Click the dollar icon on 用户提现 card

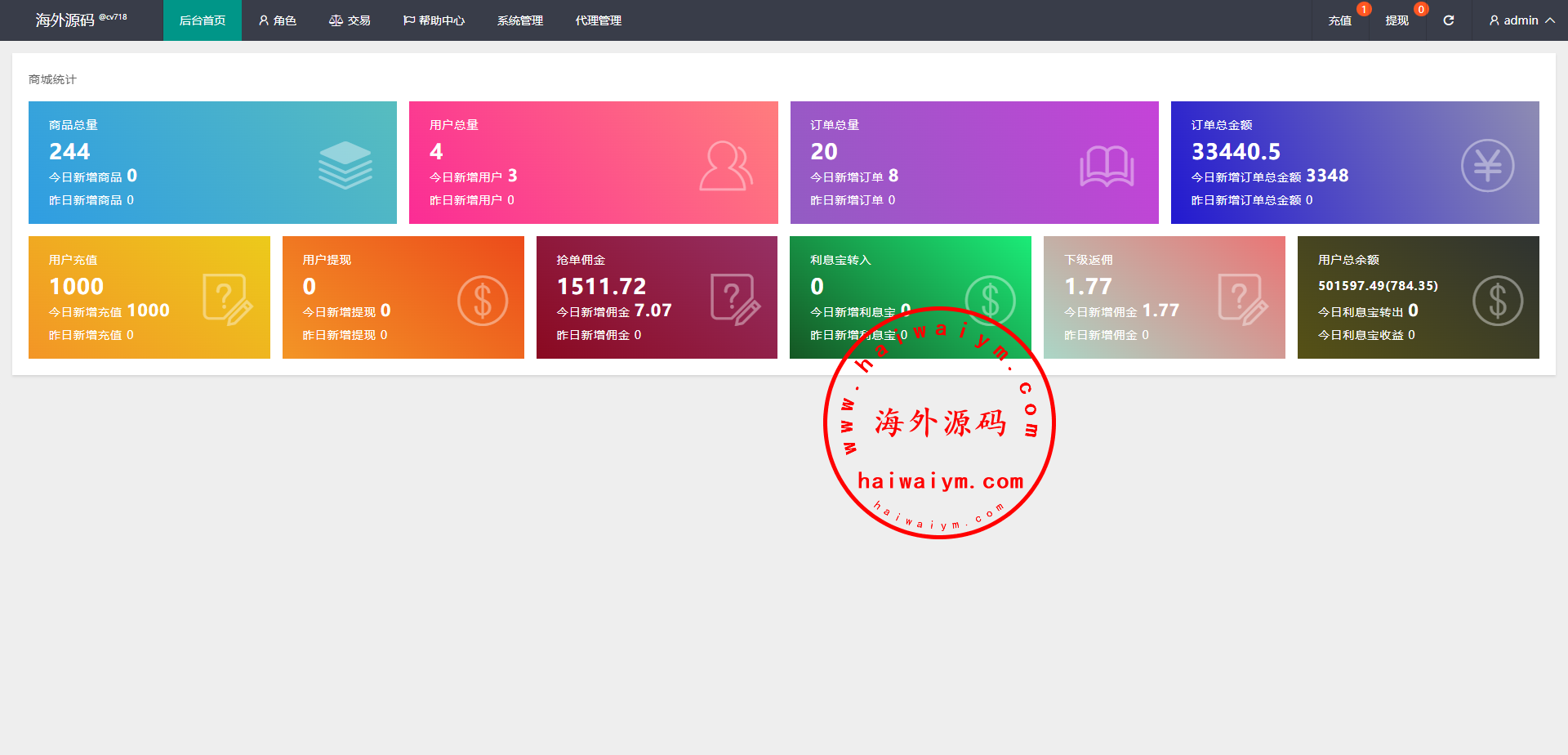[x=482, y=301]
